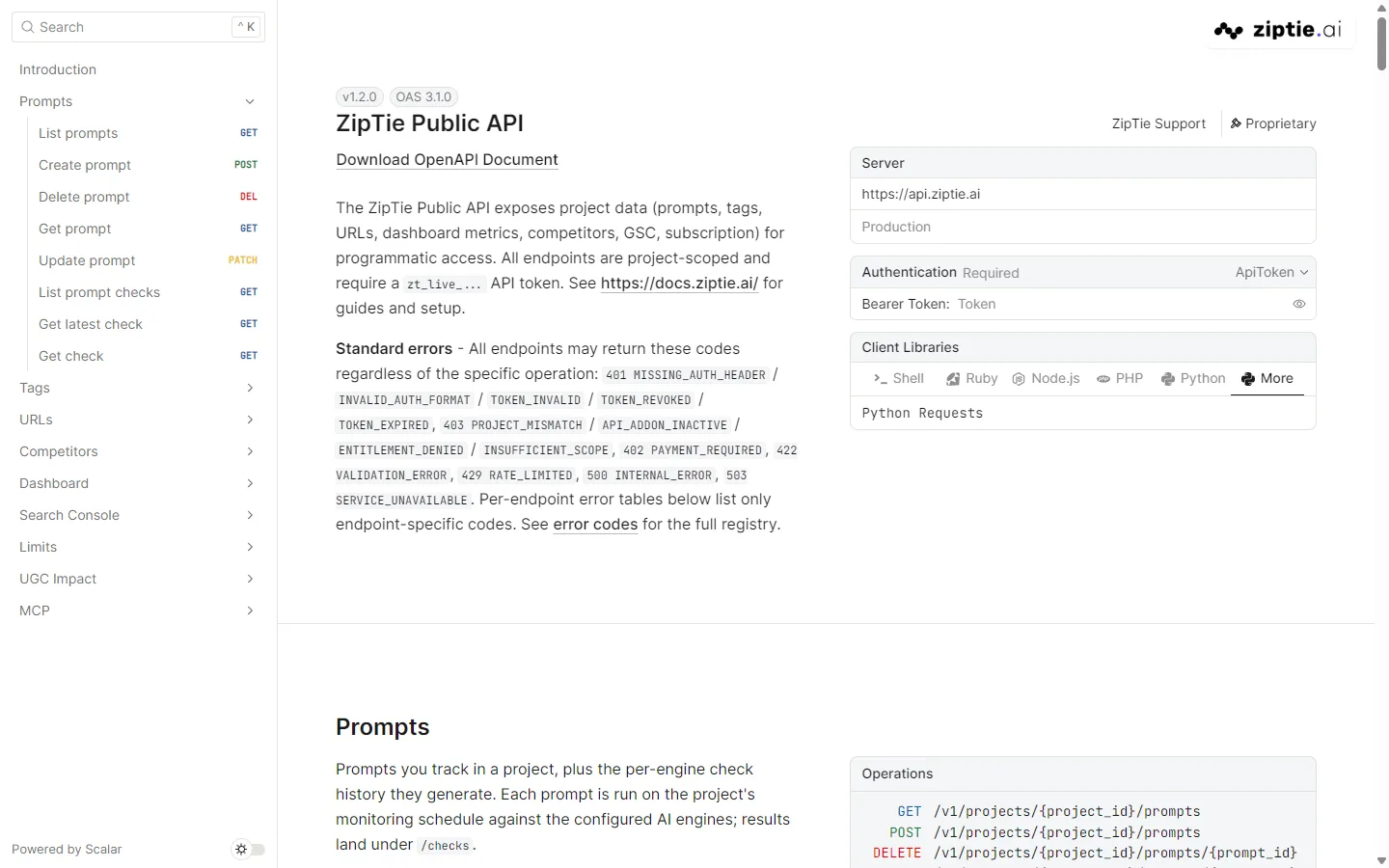
Task: Expand the MCP sidebar section
Action: [139, 610]
